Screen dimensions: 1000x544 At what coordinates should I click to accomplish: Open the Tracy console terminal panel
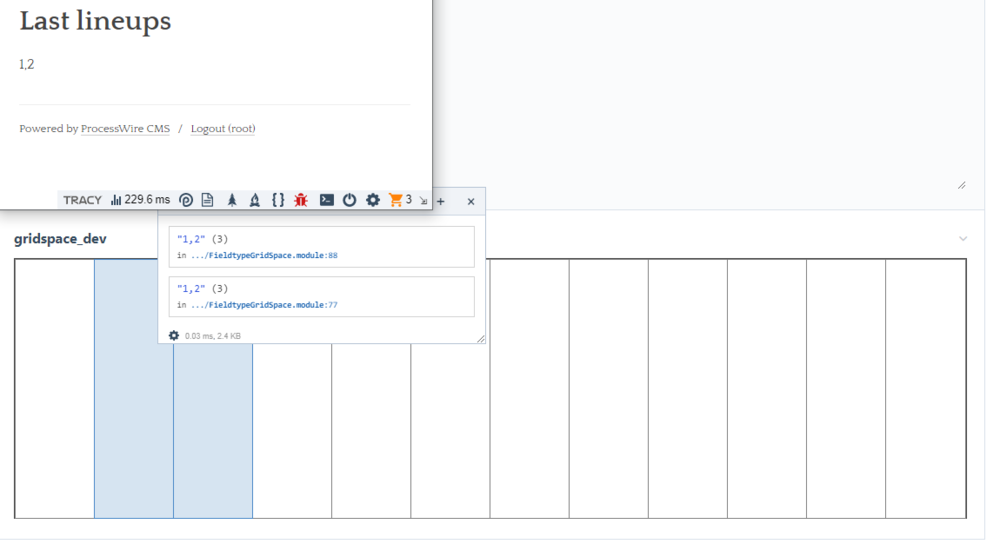point(326,200)
